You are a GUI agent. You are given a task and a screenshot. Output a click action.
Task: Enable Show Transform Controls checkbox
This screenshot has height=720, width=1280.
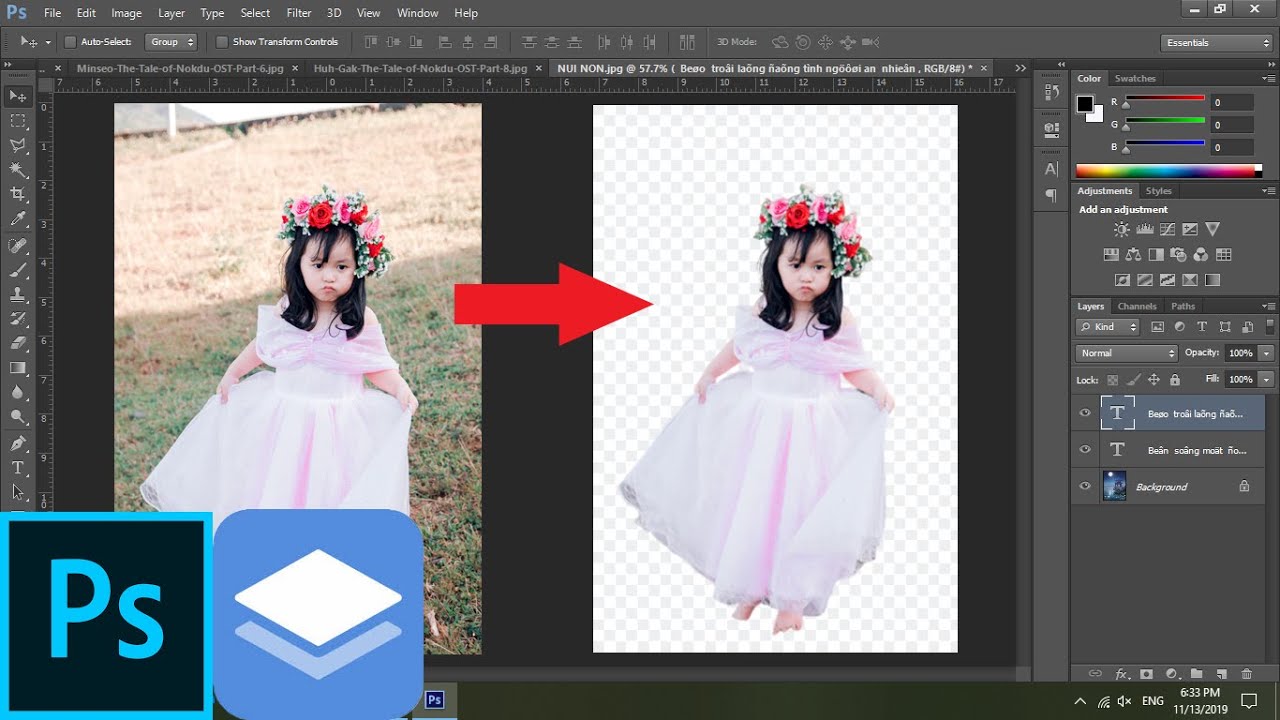(222, 42)
